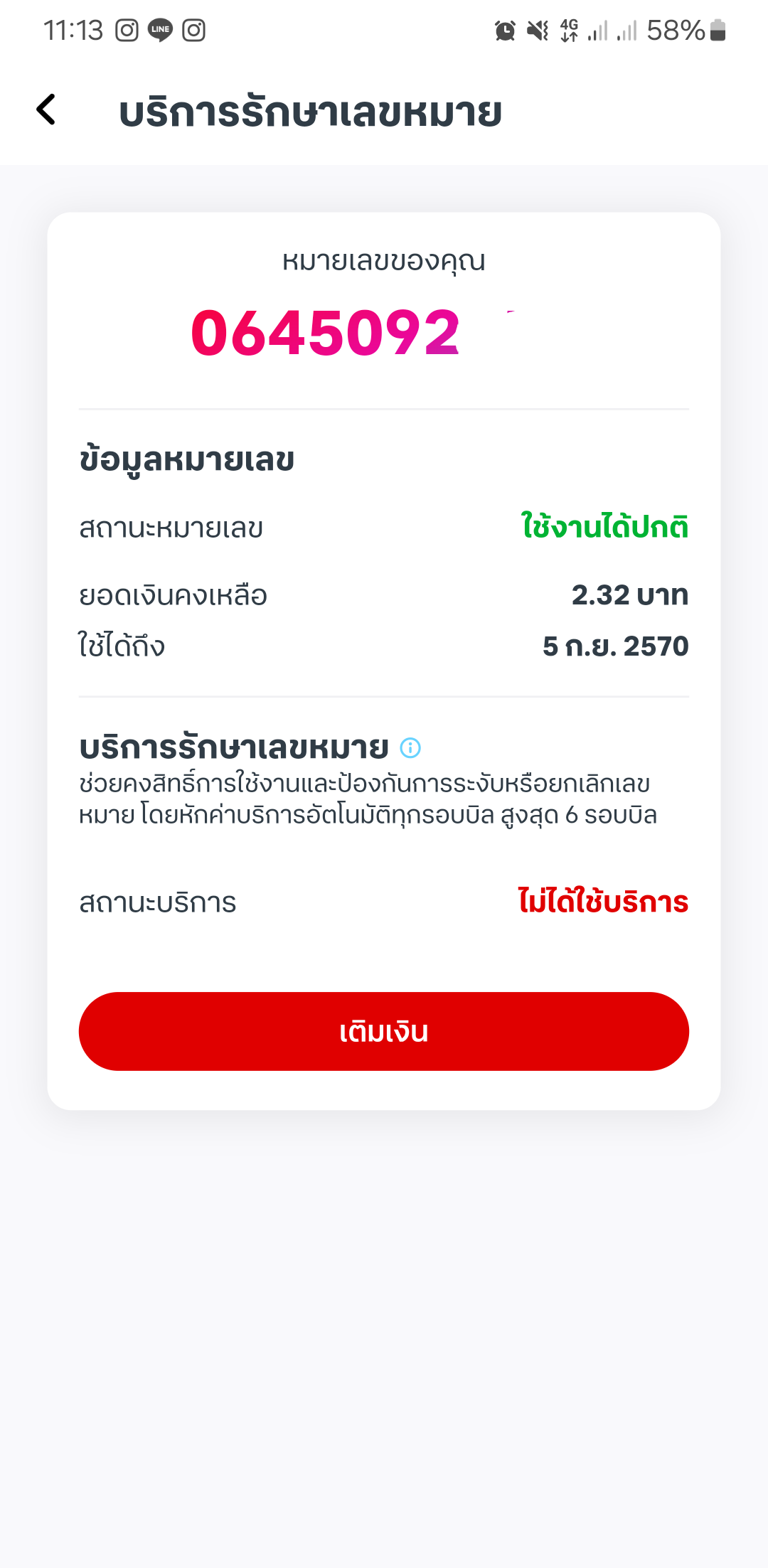This screenshot has width=768, height=1568.
Task: Open the info icon beside บริการรักษาเลขหมาย
Action: (410, 747)
